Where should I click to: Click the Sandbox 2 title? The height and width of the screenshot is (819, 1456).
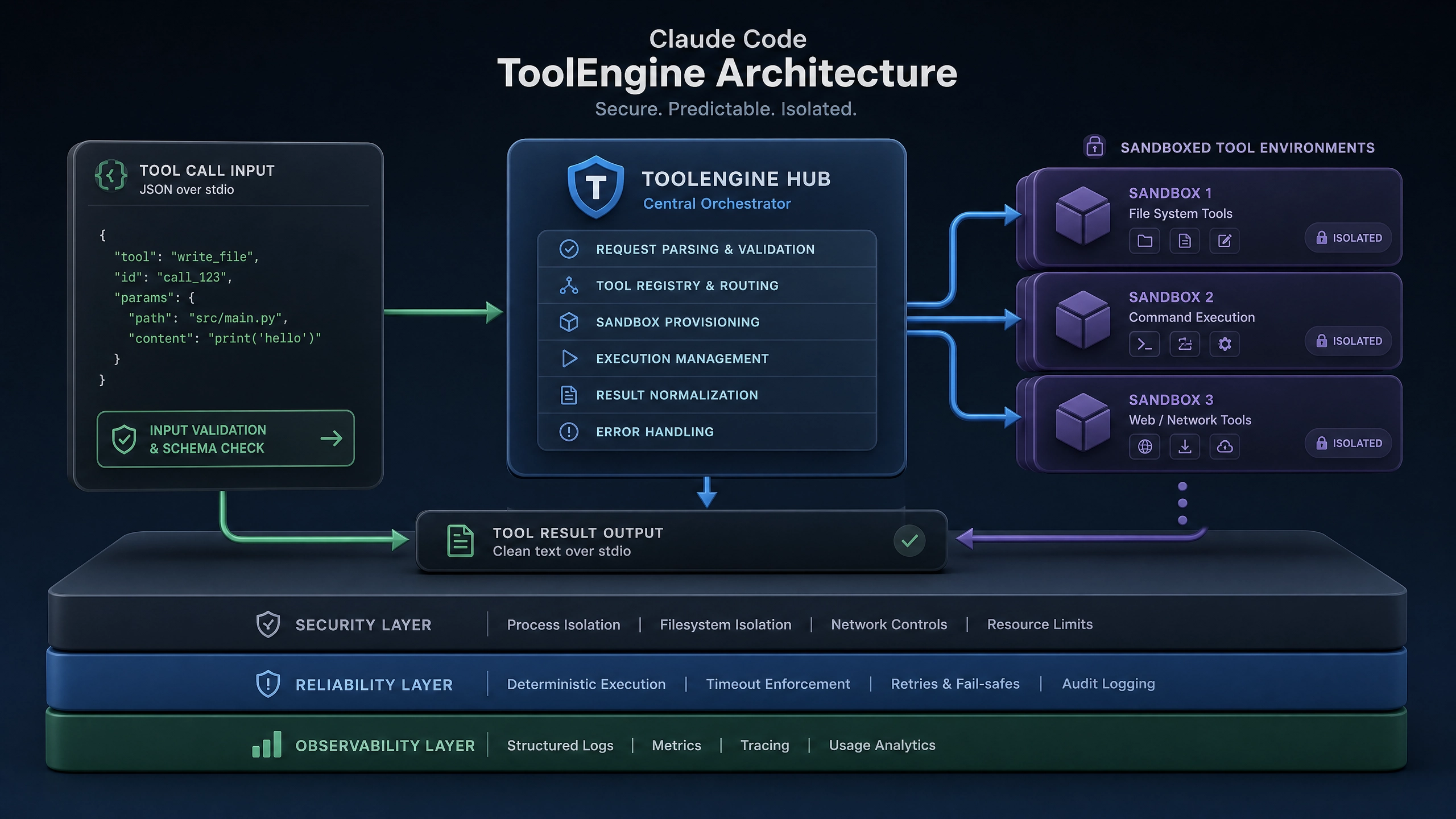pos(1171,297)
